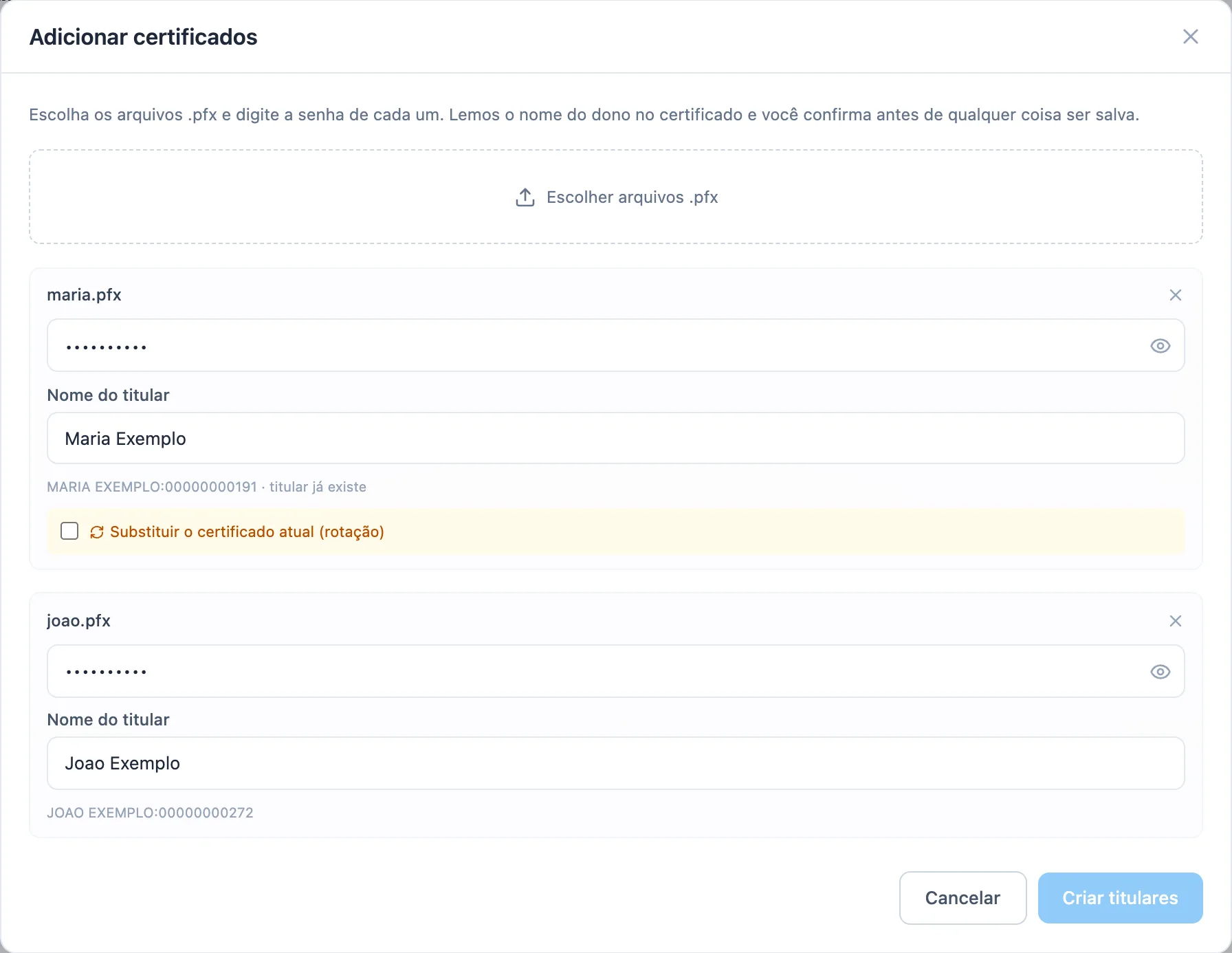1232x953 pixels.
Task: Close the Adicionar certificados dialog
Action: tap(1191, 36)
